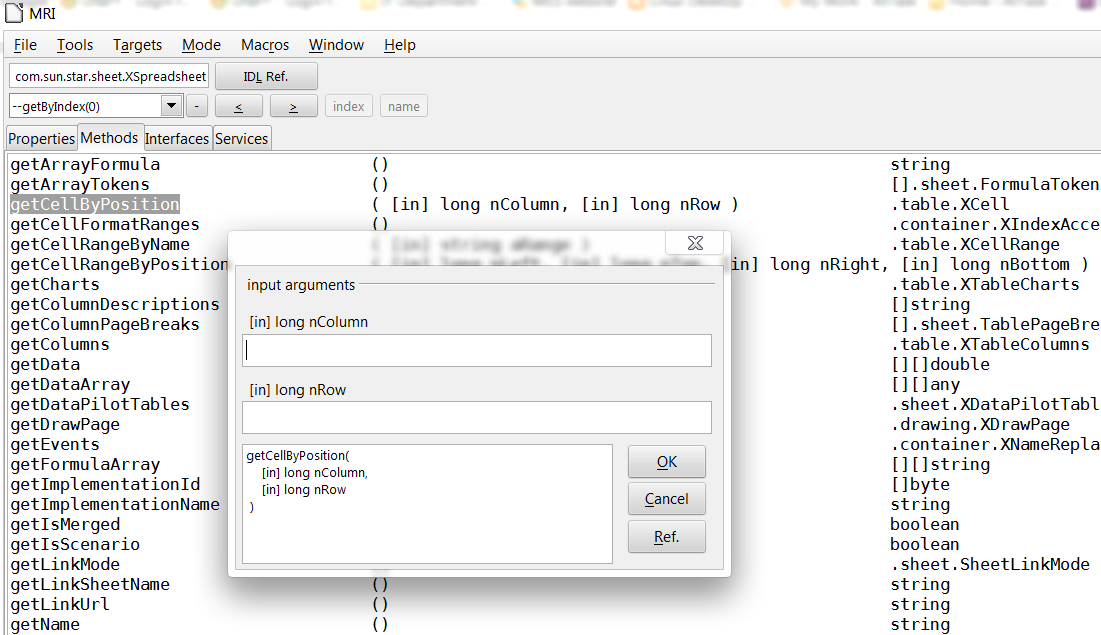Switch to the Properties tab
Viewport: 1101px width, 635px height.
tap(41, 138)
